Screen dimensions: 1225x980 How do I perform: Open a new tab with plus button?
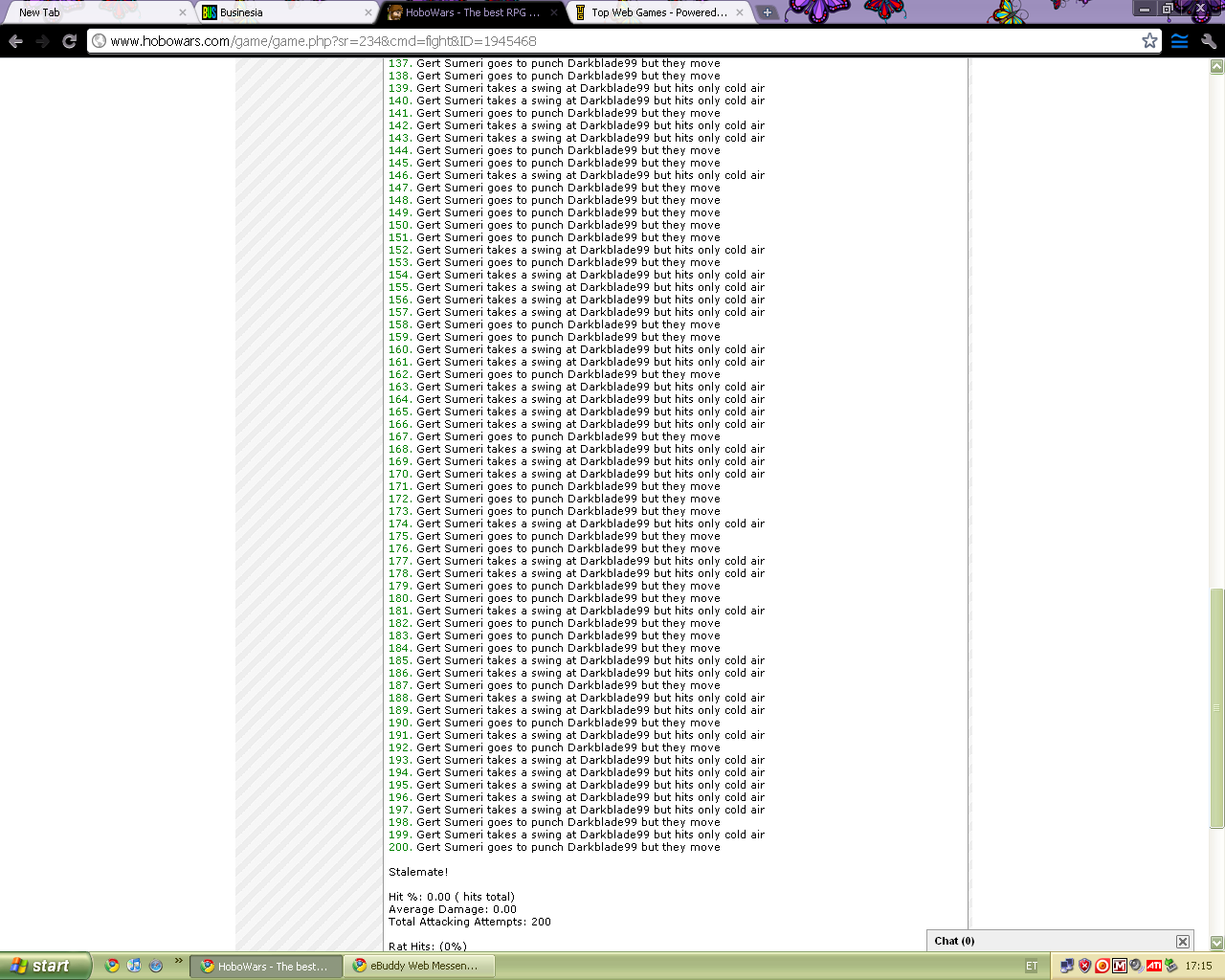768,12
